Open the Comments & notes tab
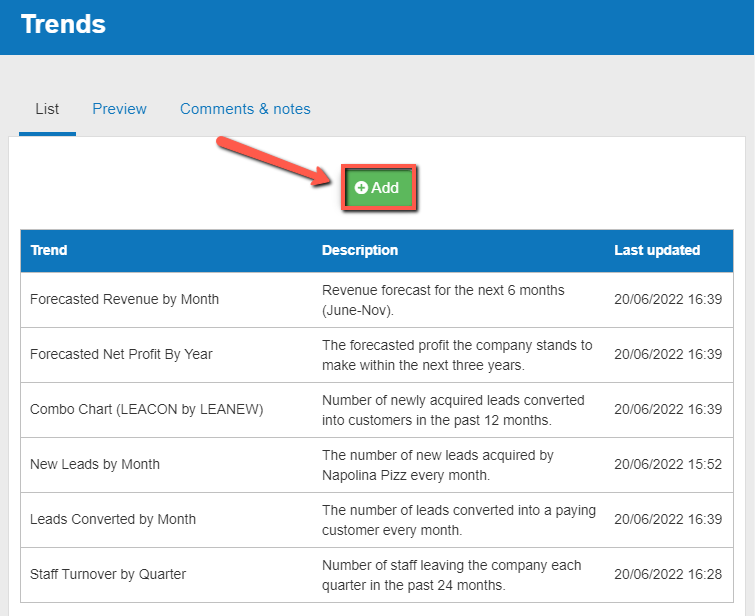Image resolution: width=755 pixels, height=616 pixels. tap(245, 109)
